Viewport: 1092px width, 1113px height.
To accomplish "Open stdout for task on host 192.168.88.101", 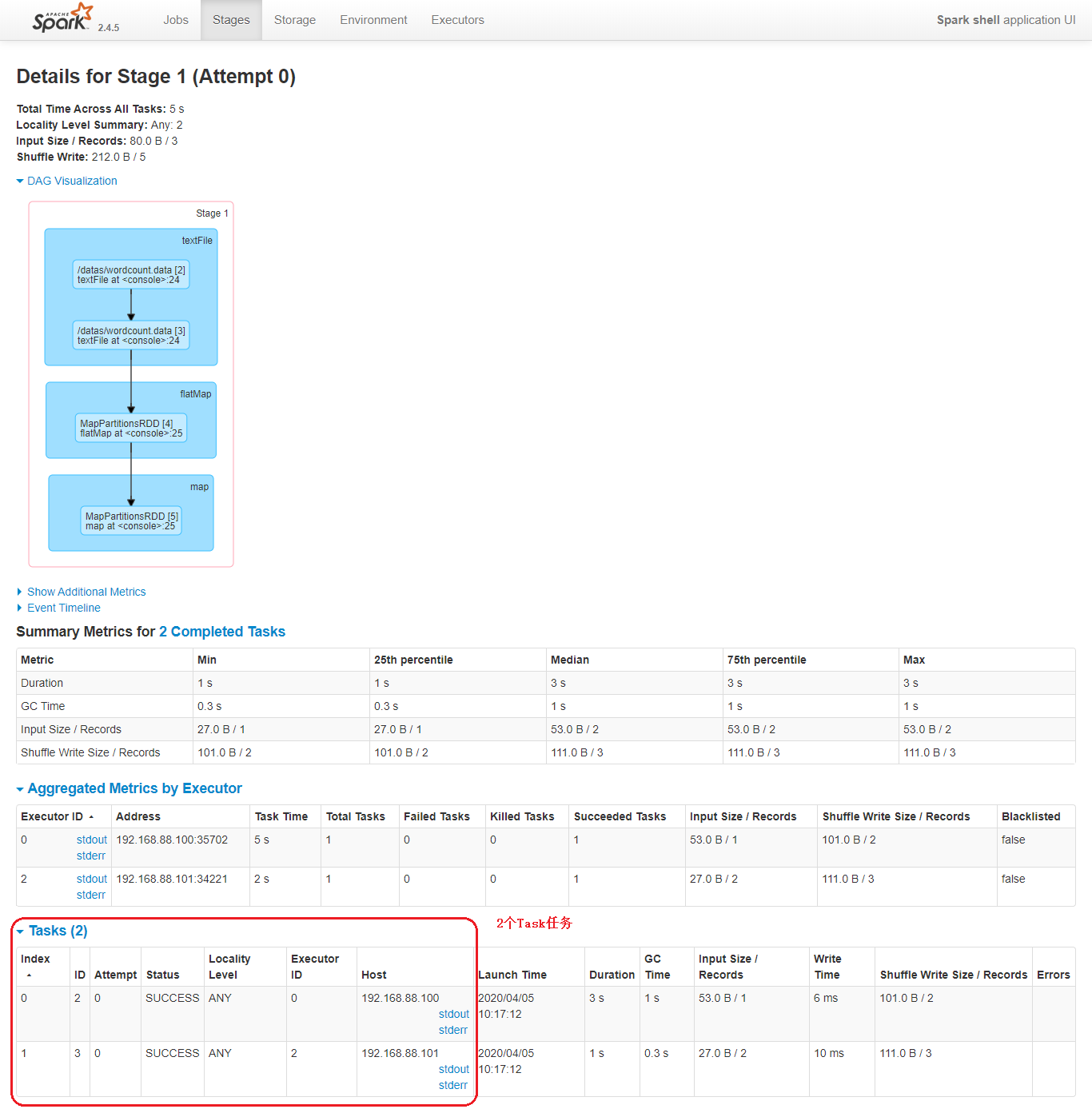I will [454, 1069].
